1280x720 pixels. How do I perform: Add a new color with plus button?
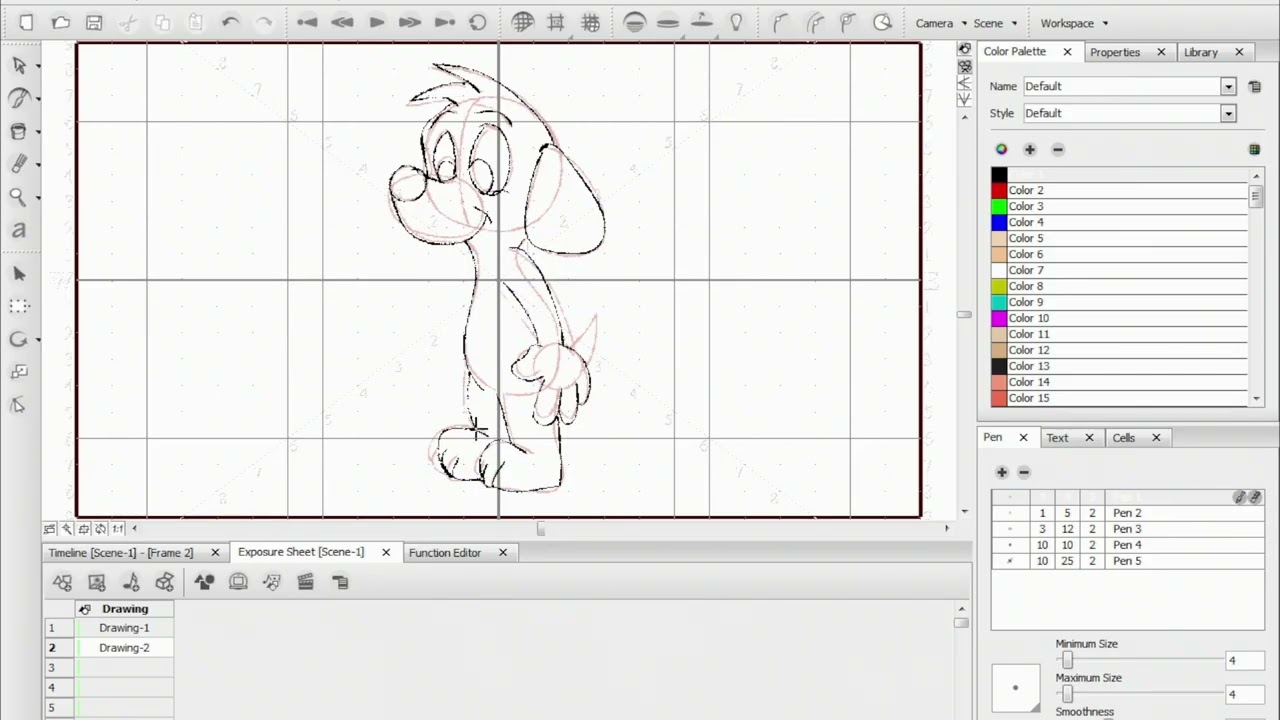[1029, 150]
